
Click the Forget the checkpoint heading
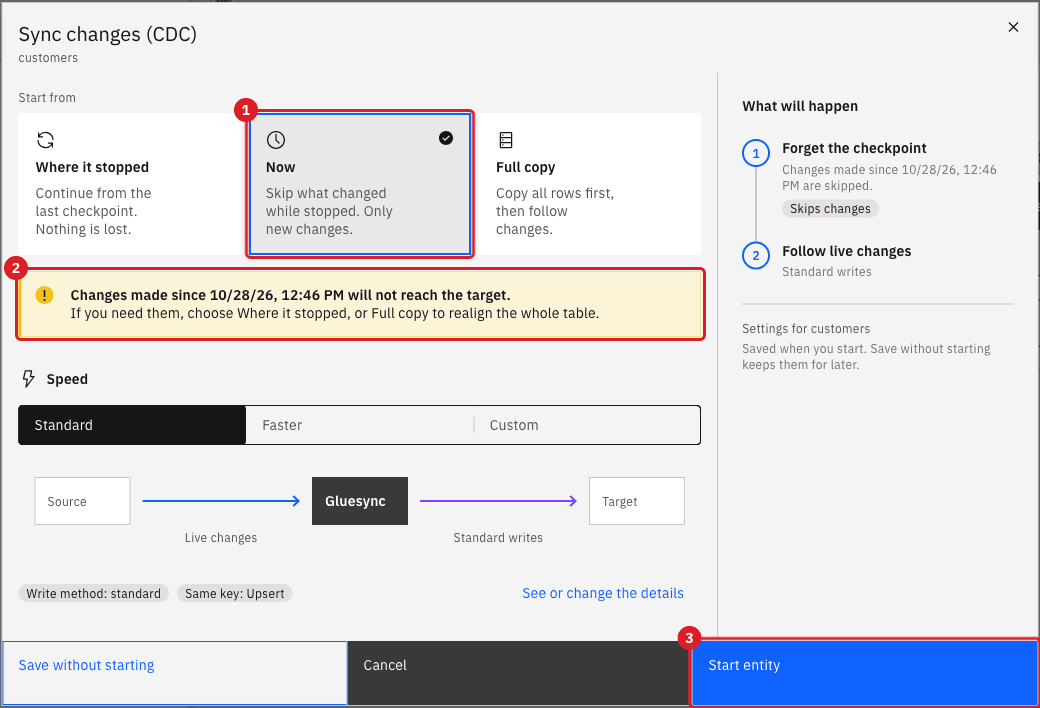(854, 148)
